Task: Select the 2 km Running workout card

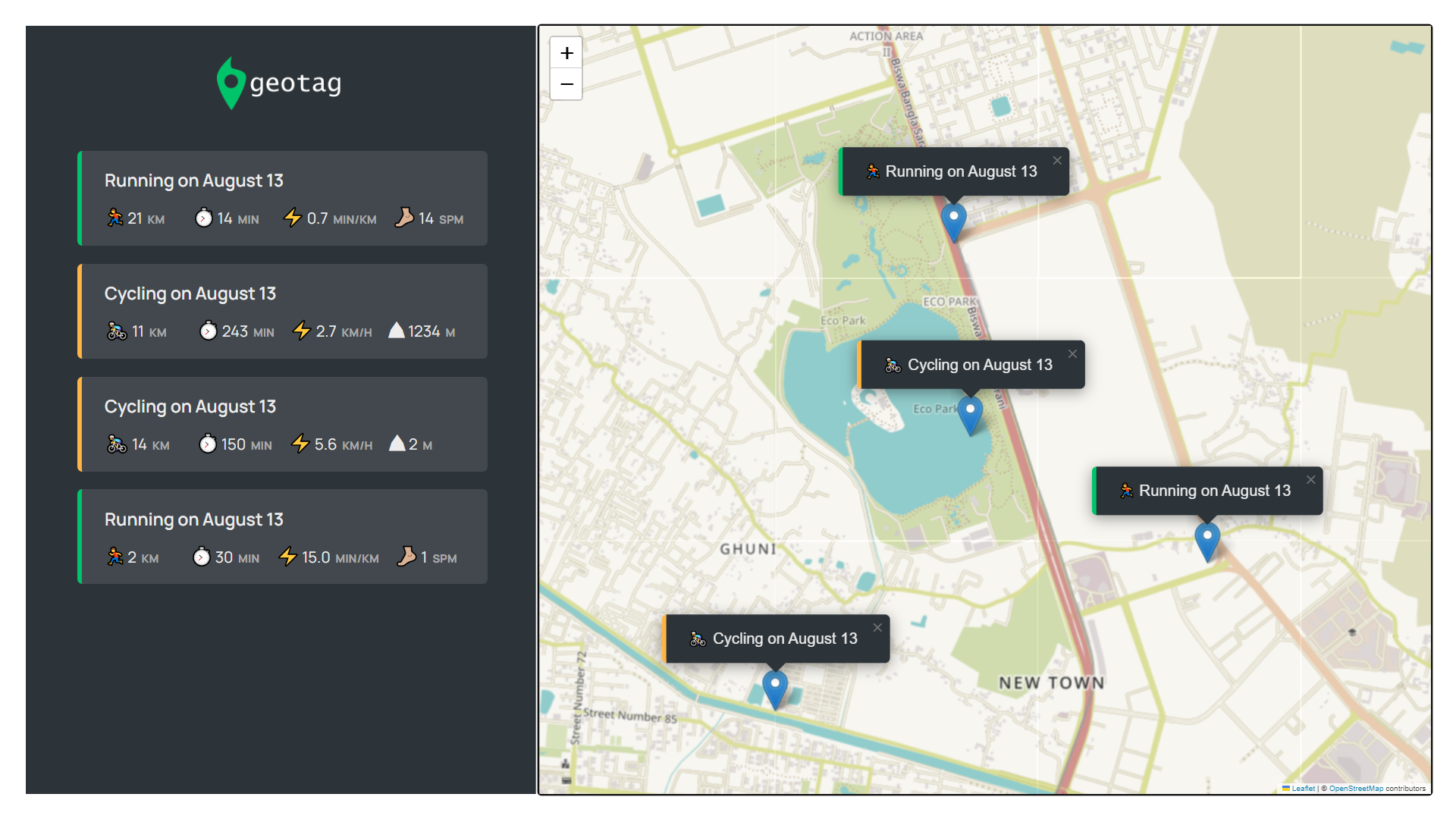Action: pyautogui.click(x=282, y=536)
